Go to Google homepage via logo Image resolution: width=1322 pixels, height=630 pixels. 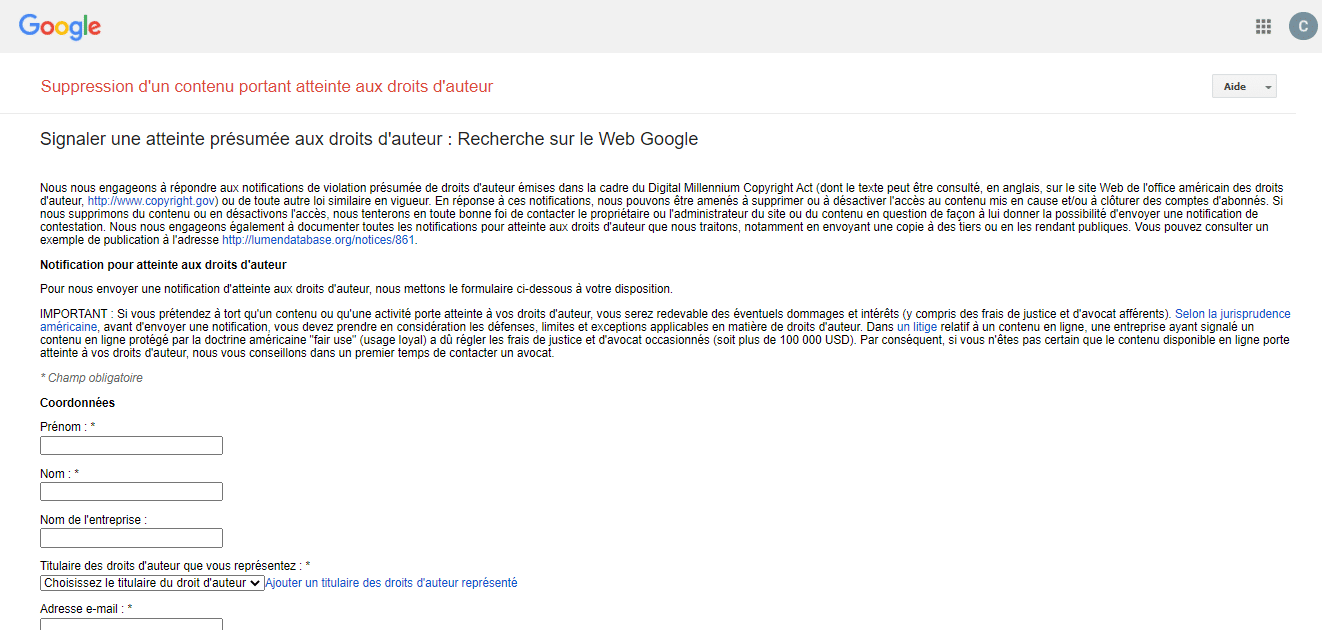pyautogui.click(x=60, y=27)
